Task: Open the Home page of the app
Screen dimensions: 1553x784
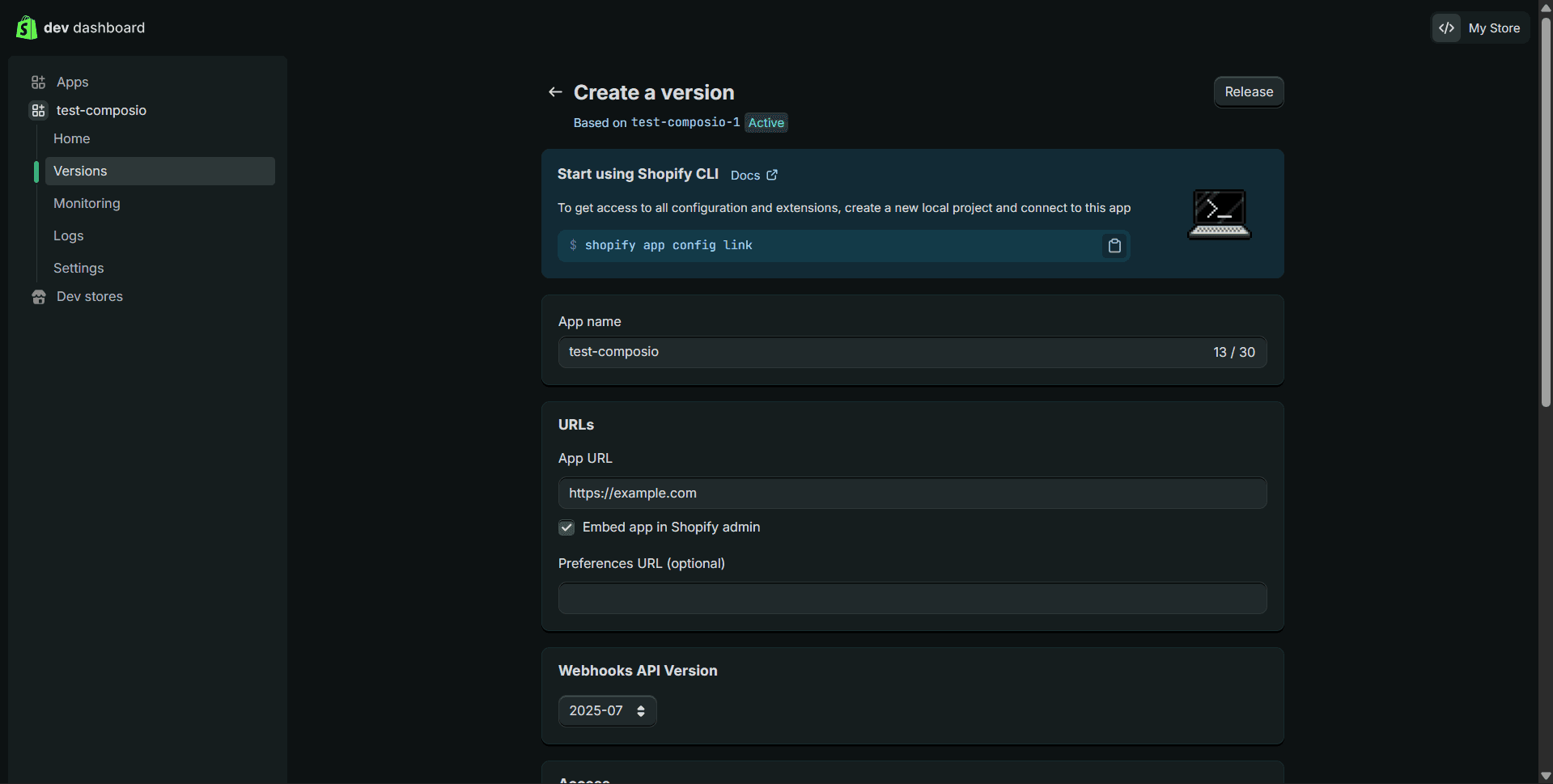Action: [71, 138]
